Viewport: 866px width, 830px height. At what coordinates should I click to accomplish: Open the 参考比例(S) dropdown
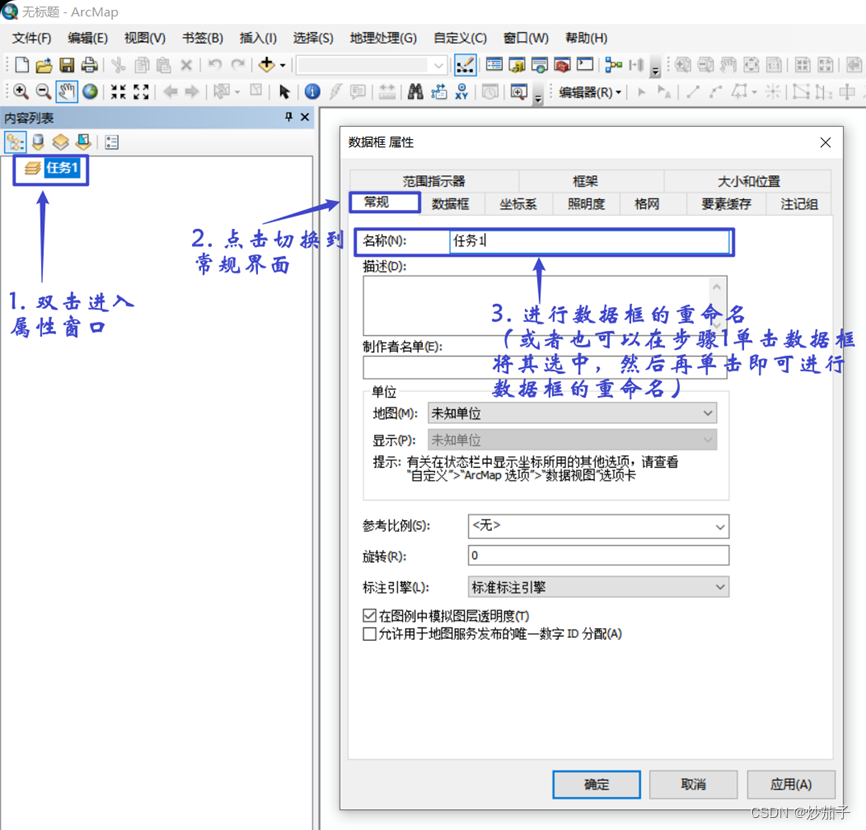(x=598, y=526)
